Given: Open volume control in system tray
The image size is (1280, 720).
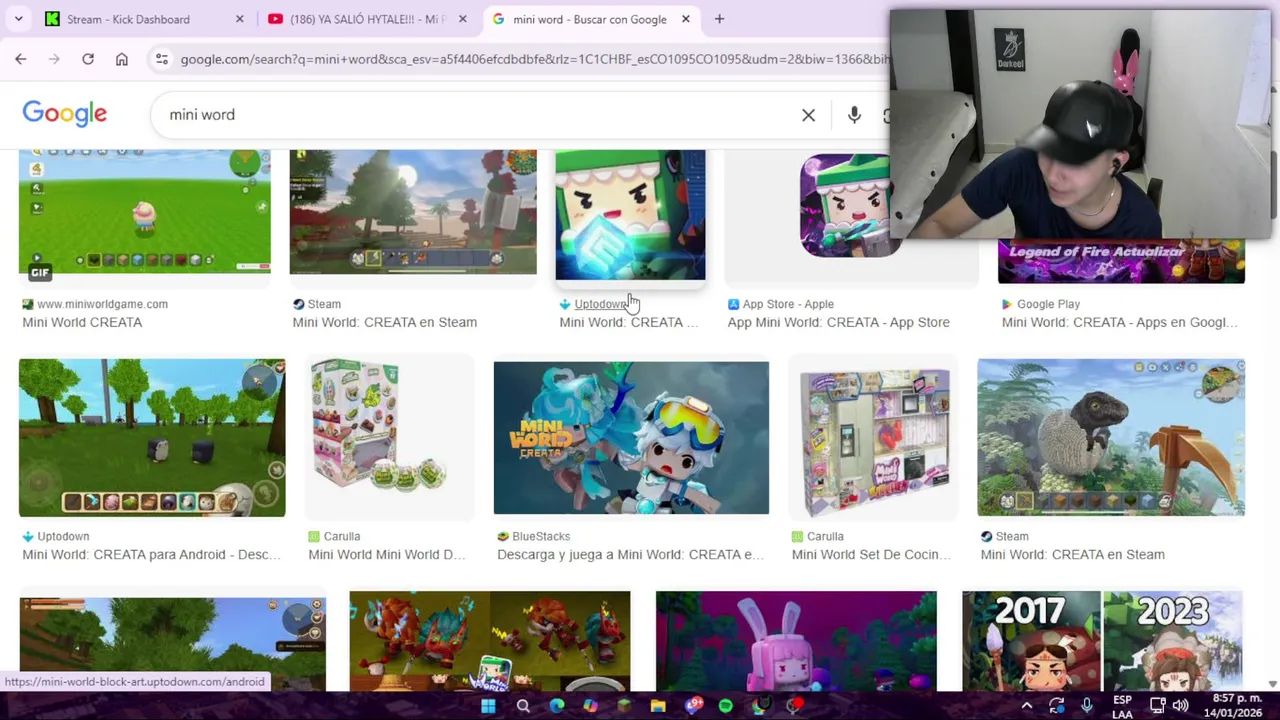Looking at the screenshot, I should (1181, 706).
